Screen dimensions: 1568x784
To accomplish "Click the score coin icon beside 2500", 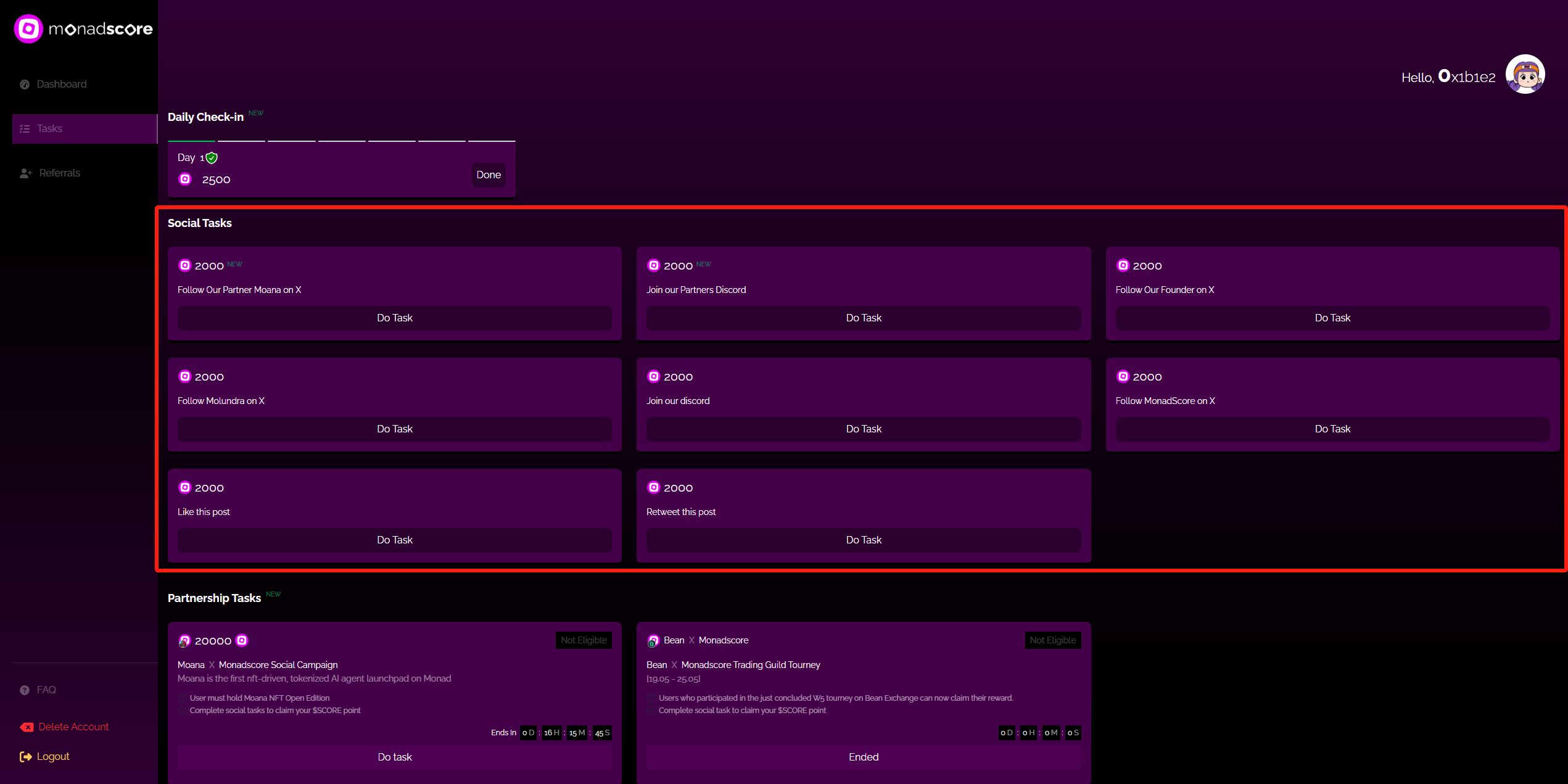I will (185, 179).
